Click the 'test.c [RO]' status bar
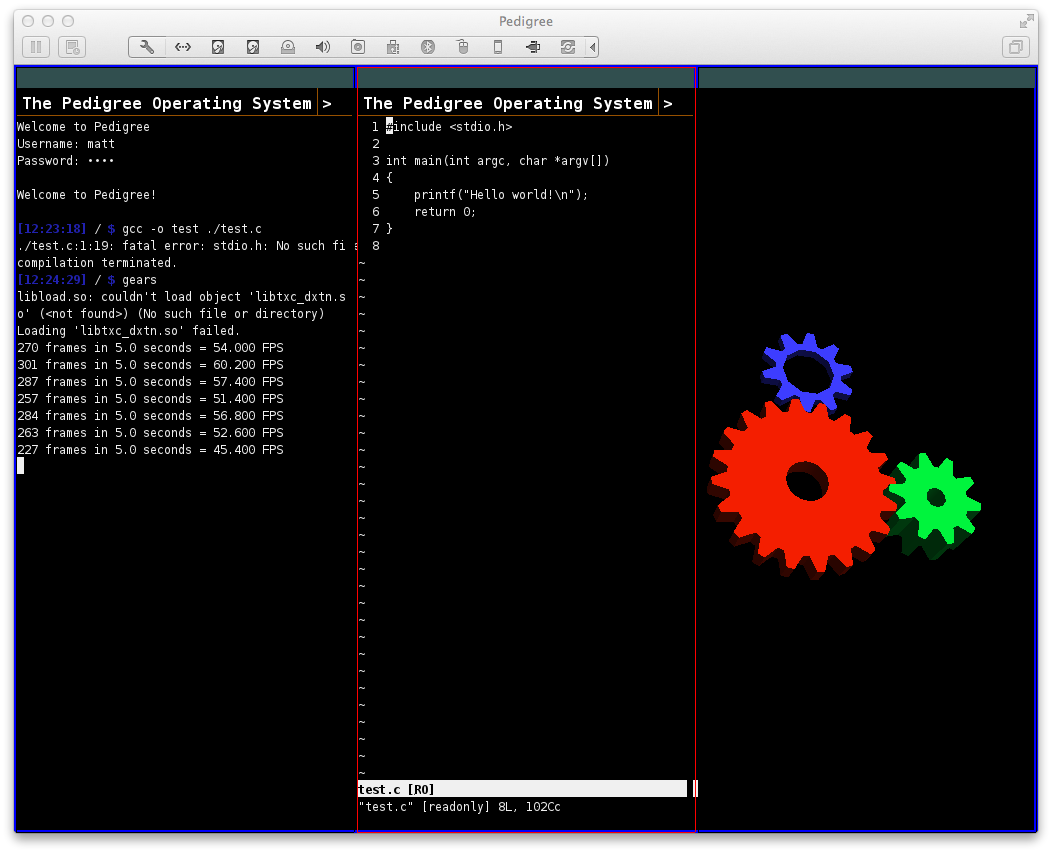Viewport: 1052px width, 853px height. click(x=523, y=789)
